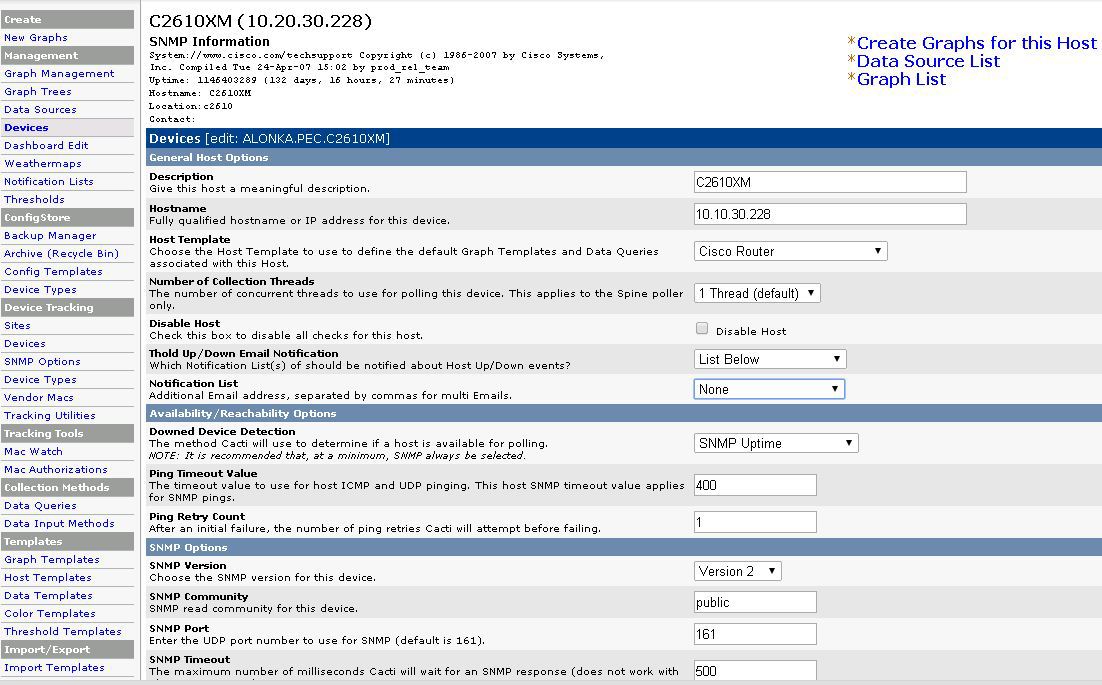
Task: Open Weathermaps in sidebar
Action: (x=43, y=164)
